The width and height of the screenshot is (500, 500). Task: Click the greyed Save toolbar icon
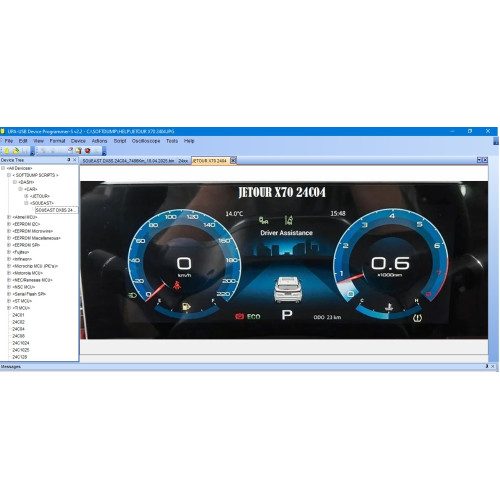pos(25,151)
